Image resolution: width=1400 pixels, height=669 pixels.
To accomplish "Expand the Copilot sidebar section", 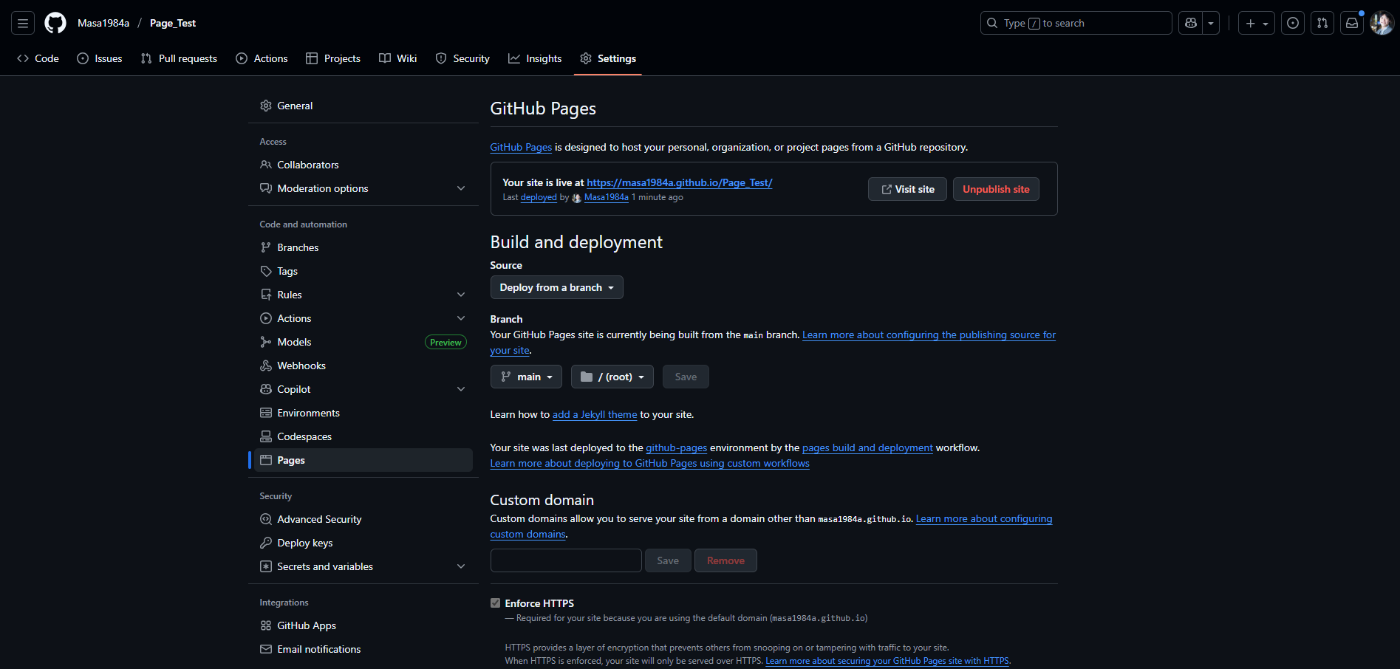I will [x=461, y=389].
